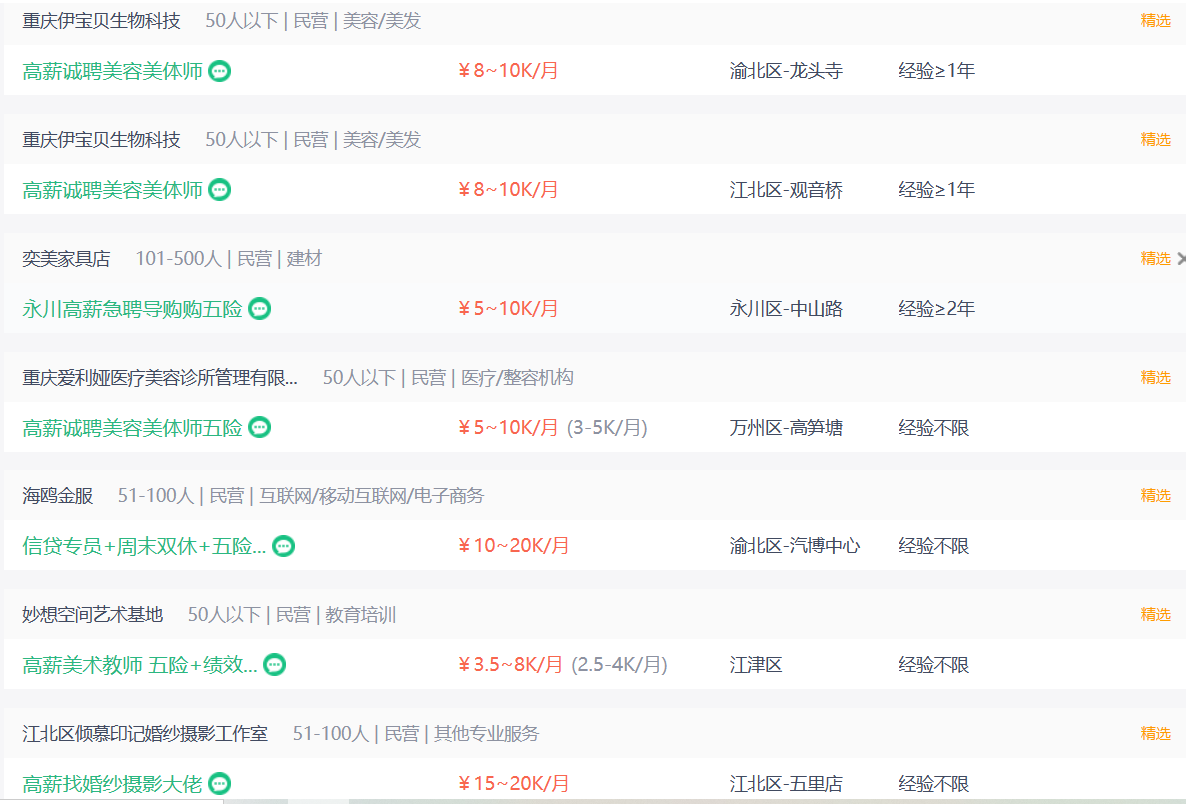Screen dimensions: 1186x804
Task: Close the 奕美家具店 listing with X icon
Action: 1181,259
